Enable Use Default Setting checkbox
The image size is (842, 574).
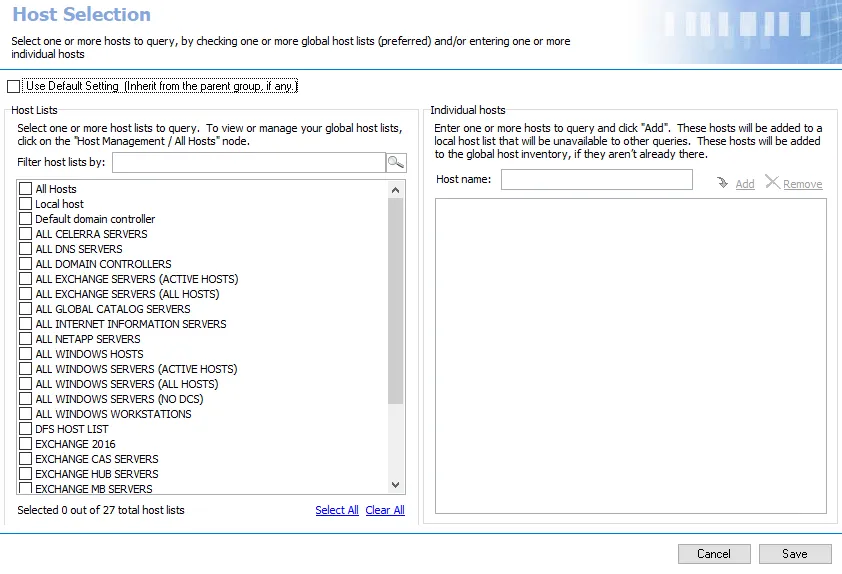tap(13, 86)
